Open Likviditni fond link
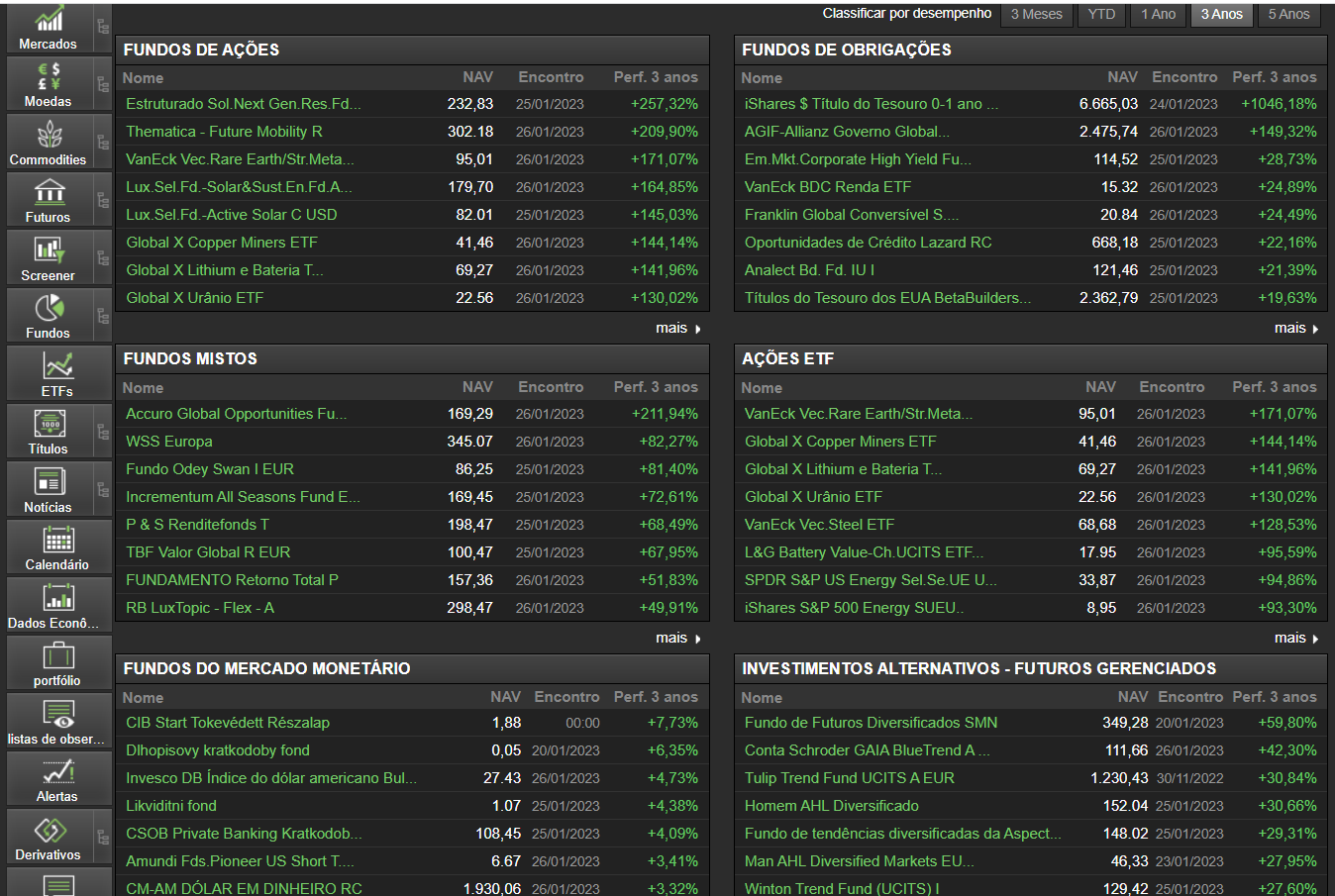Viewport: 1335px width, 896px height. [x=171, y=806]
